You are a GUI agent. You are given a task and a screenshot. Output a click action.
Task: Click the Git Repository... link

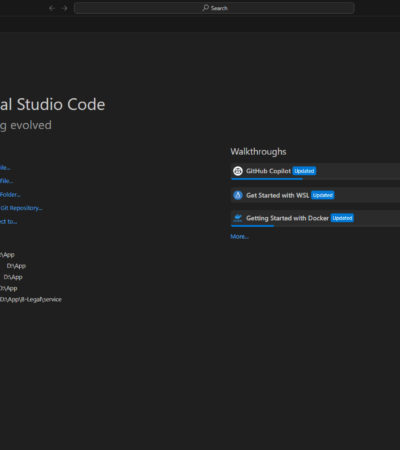point(21,208)
